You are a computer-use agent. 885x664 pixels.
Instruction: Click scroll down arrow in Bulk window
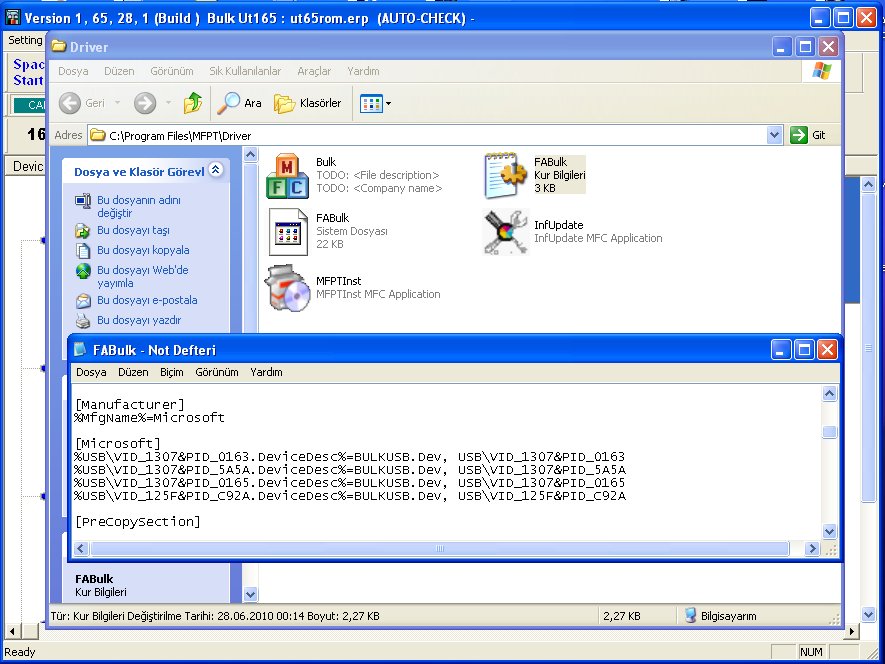point(868,614)
